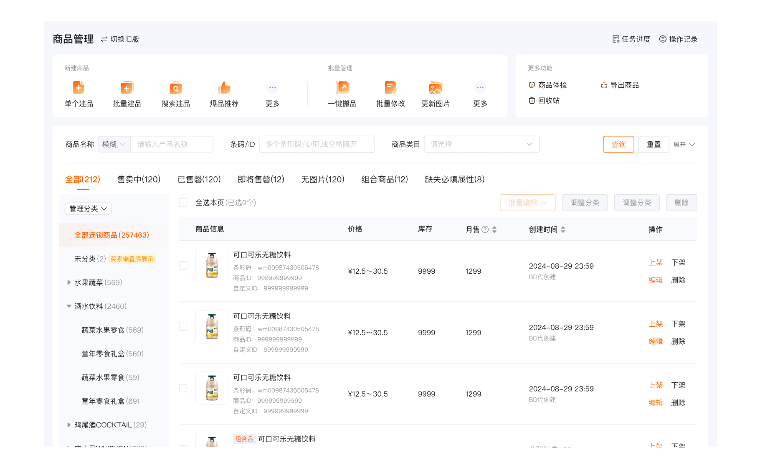
Task: Tick the second product row checkbox
Action: point(183,327)
